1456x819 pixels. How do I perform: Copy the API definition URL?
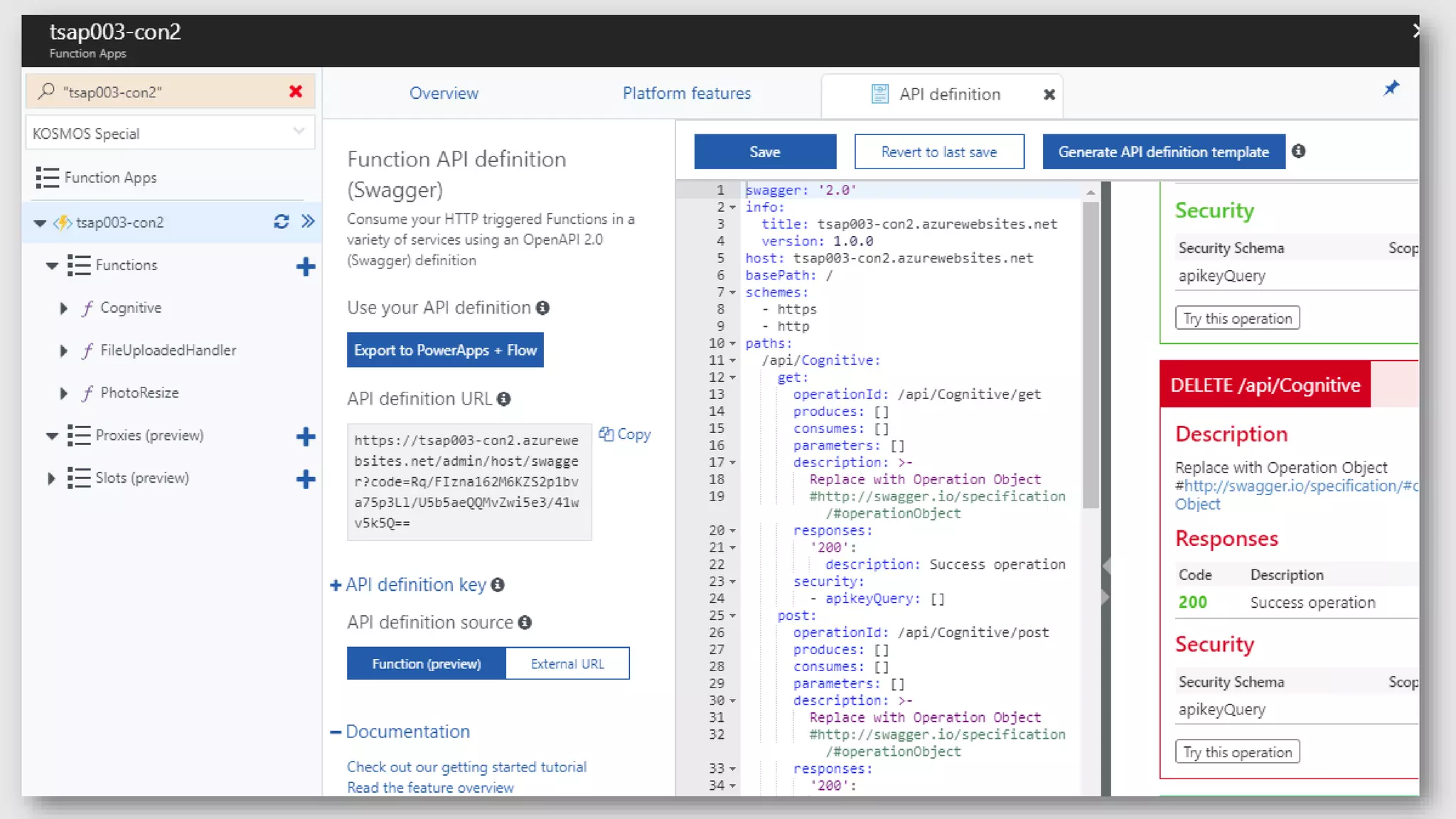625,434
